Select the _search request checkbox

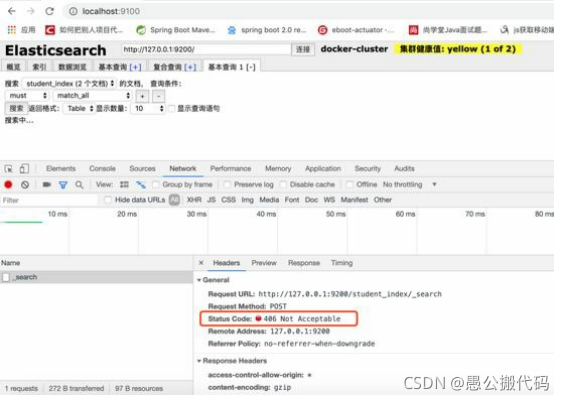pos(6,277)
